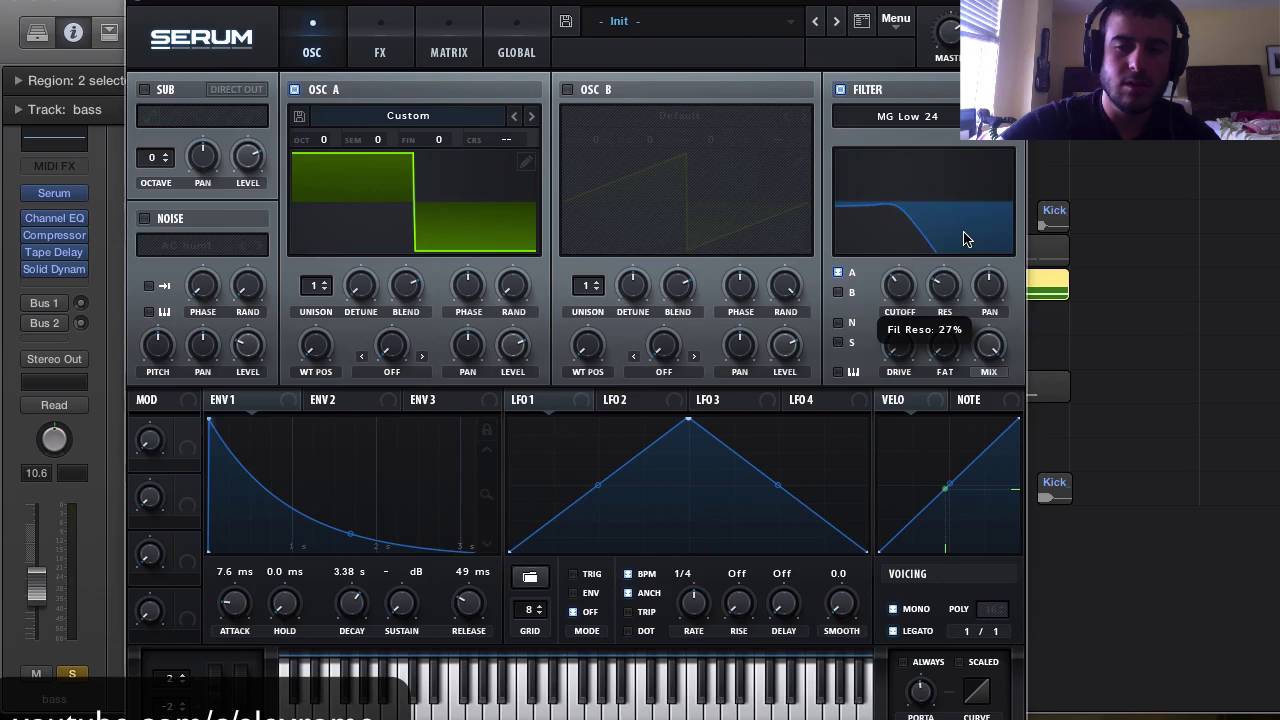This screenshot has height=720, width=1280.
Task: Open the LFO shape folder icon
Action: click(x=530, y=577)
